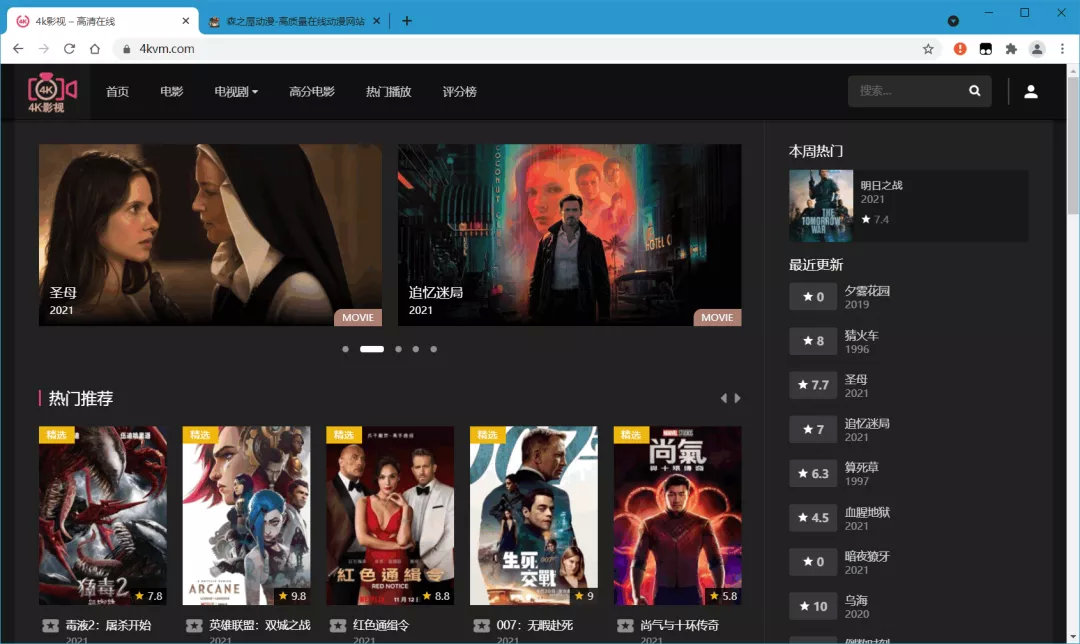This screenshot has height=644, width=1080.
Task: Select the fourth carousel dot
Action: (x=416, y=349)
